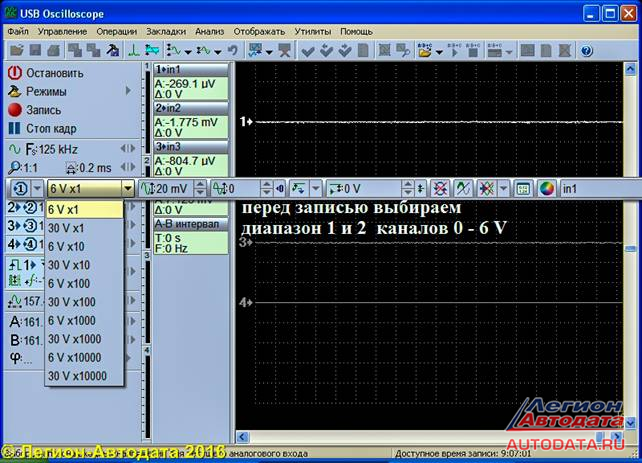Select range 6 V x10 from list

click(84, 246)
